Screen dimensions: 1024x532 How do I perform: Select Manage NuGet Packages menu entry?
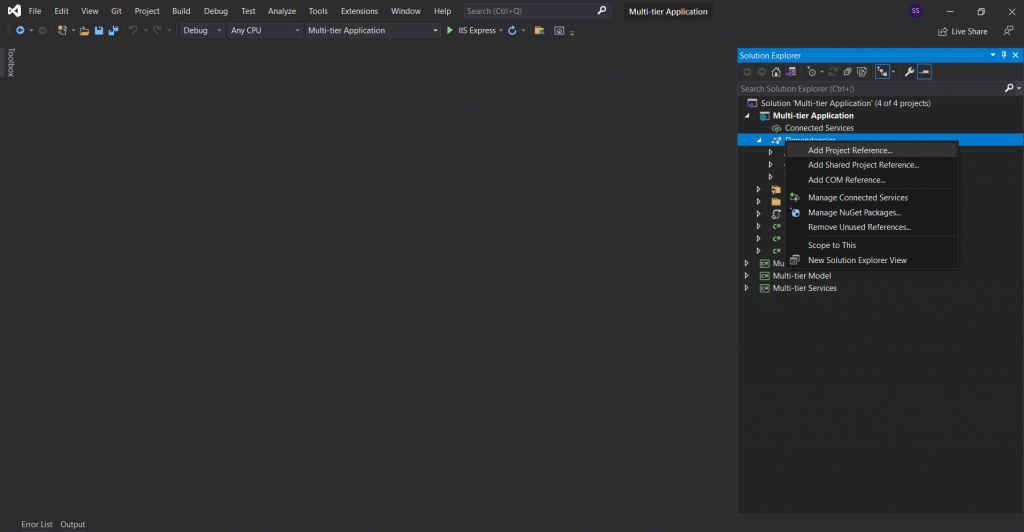[x=872, y=213]
